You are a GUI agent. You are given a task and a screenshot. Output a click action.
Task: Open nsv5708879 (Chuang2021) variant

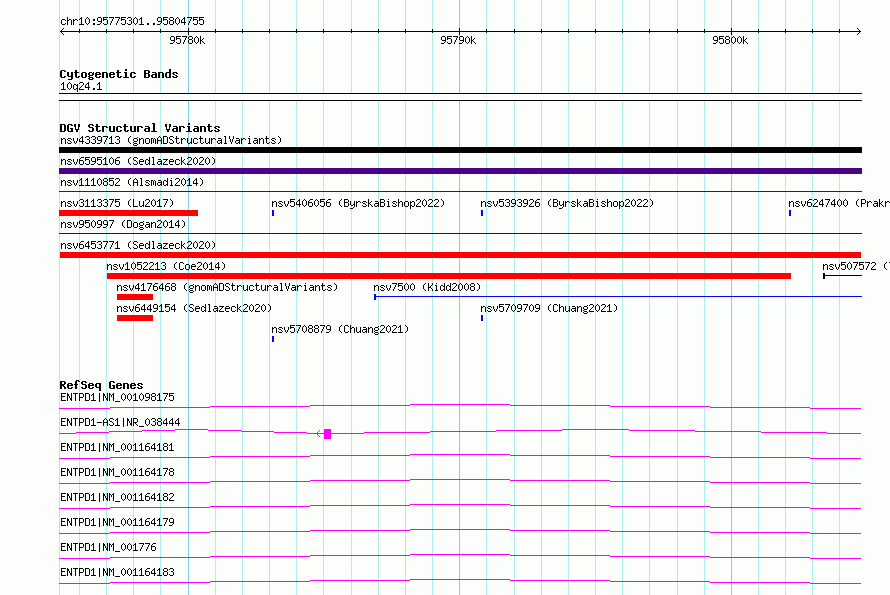tap(340, 329)
